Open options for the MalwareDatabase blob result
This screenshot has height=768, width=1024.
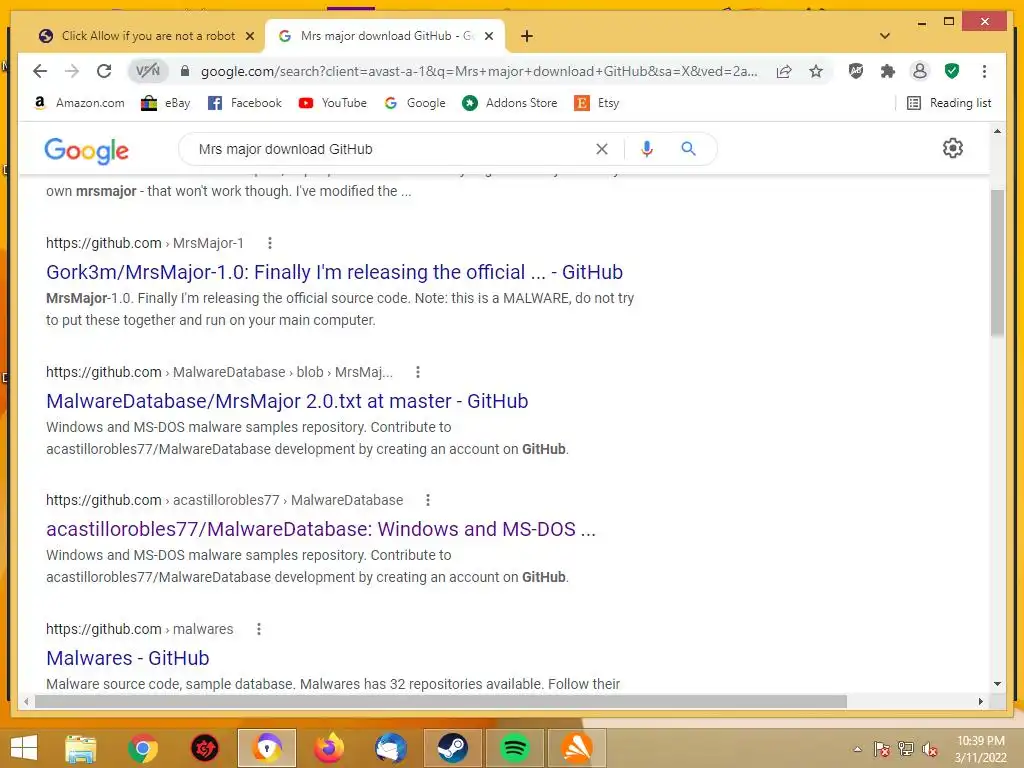coord(418,372)
